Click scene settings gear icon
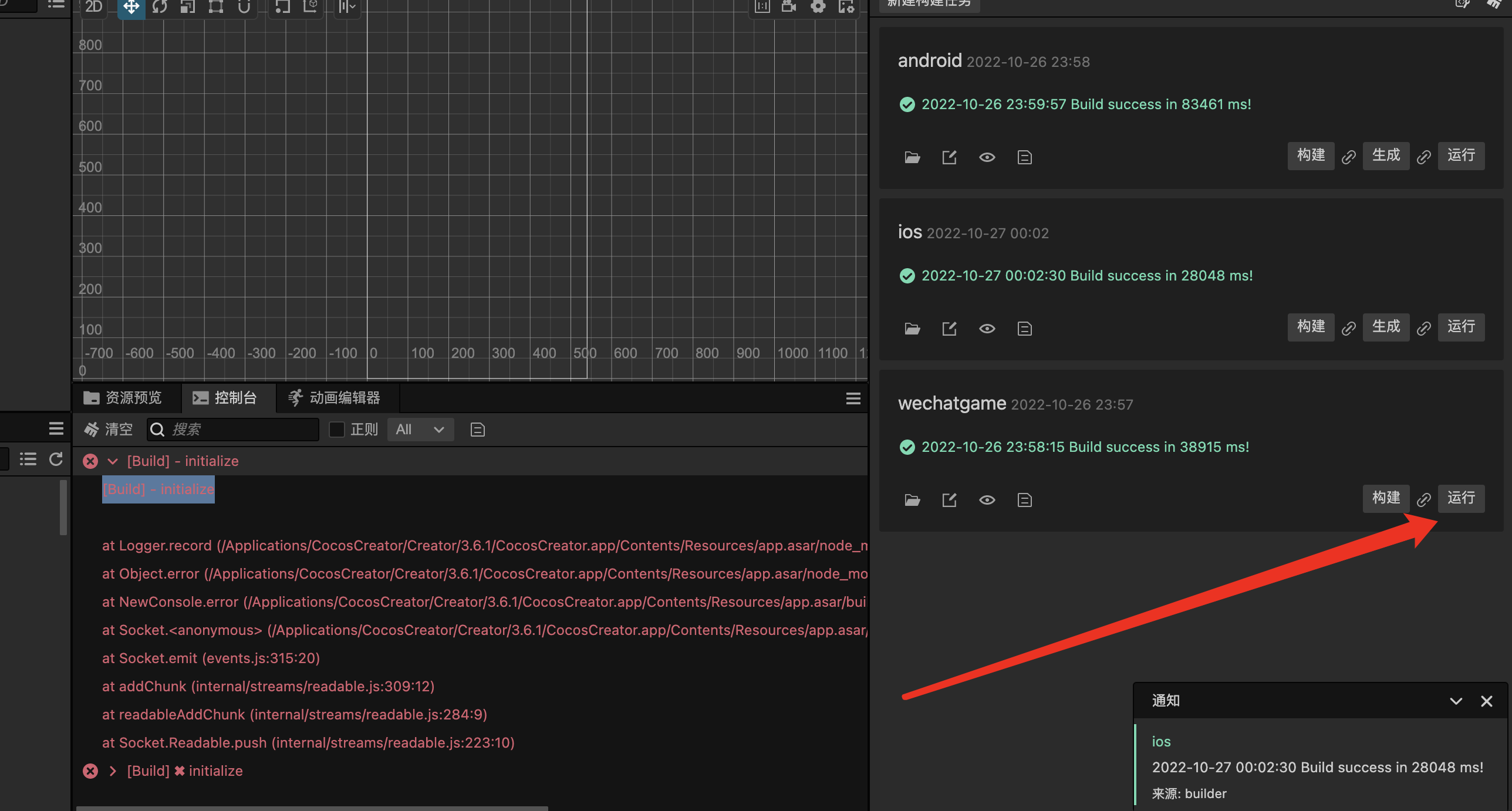1512x811 pixels. (x=818, y=7)
